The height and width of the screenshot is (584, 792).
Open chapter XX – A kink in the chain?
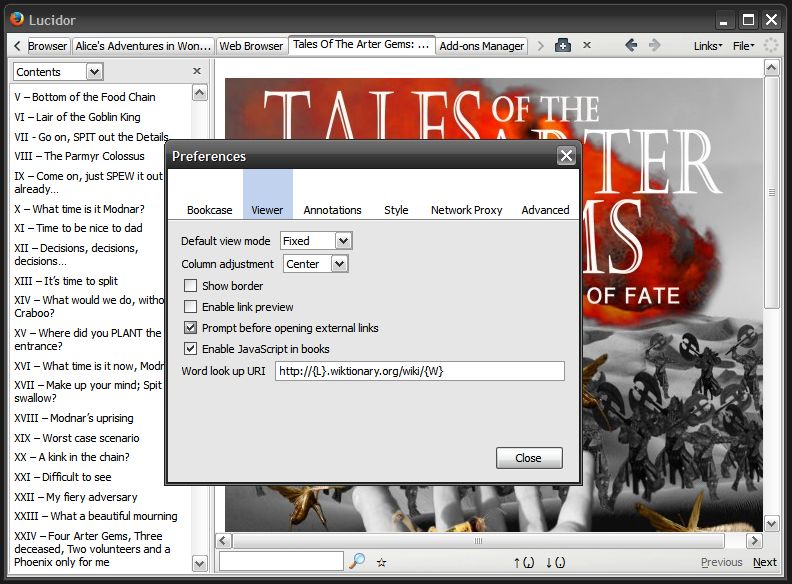72,457
